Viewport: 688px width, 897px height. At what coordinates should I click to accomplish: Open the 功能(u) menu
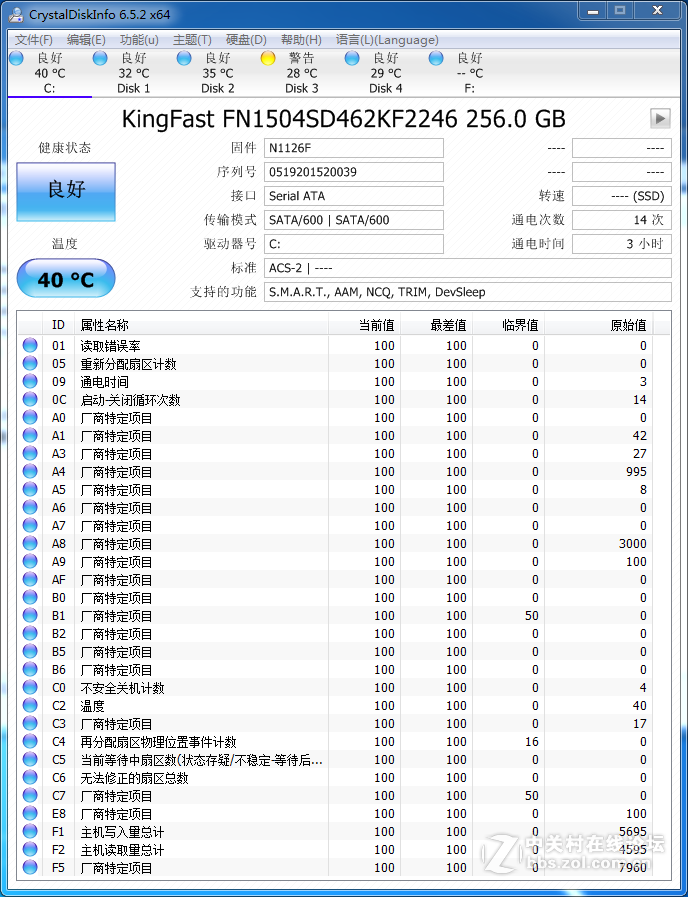[140, 40]
